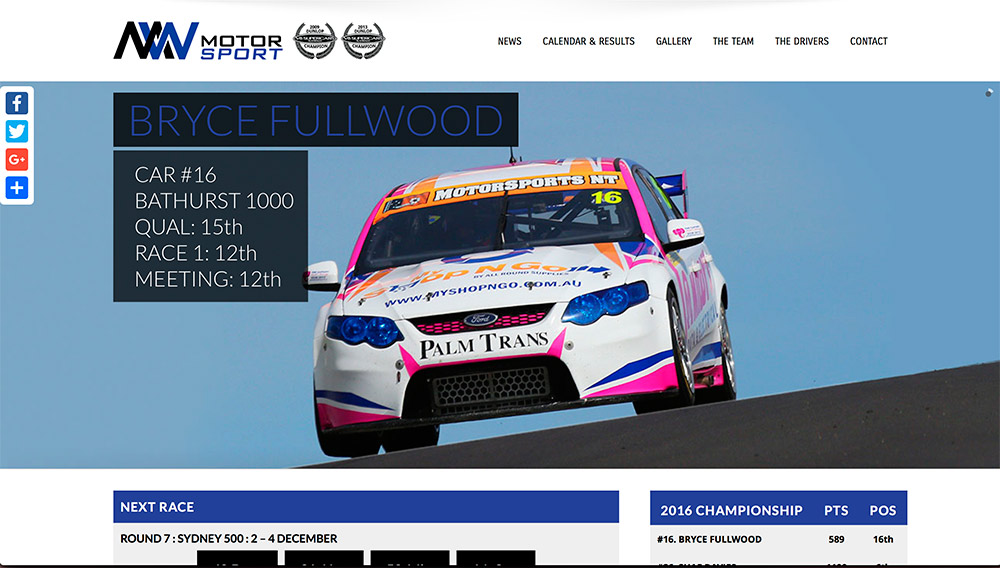Share the page on Facebook
The width and height of the screenshot is (1000, 568).
(x=17, y=103)
